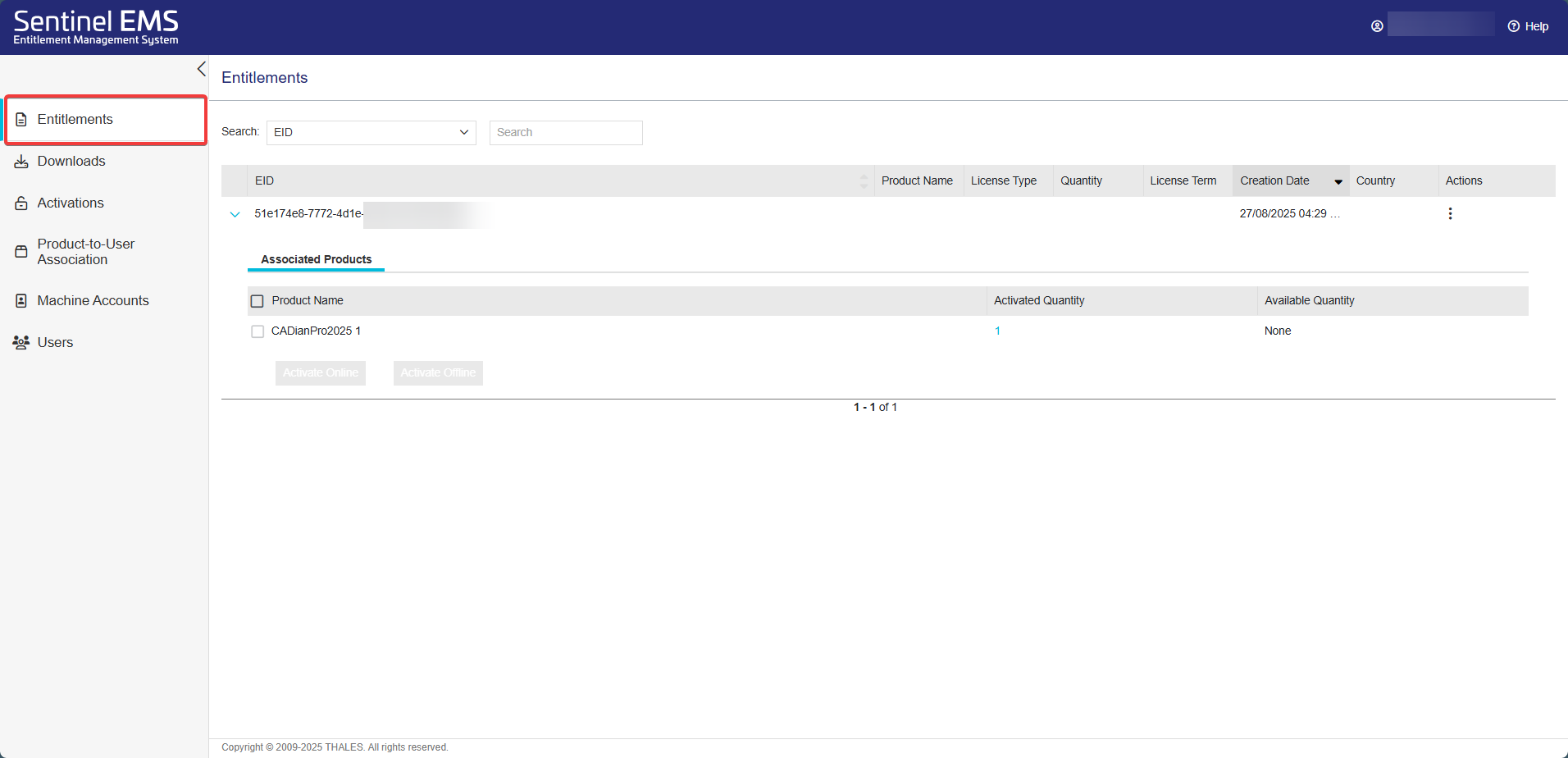
Task: Click the None available quantity value
Action: pyautogui.click(x=1278, y=331)
